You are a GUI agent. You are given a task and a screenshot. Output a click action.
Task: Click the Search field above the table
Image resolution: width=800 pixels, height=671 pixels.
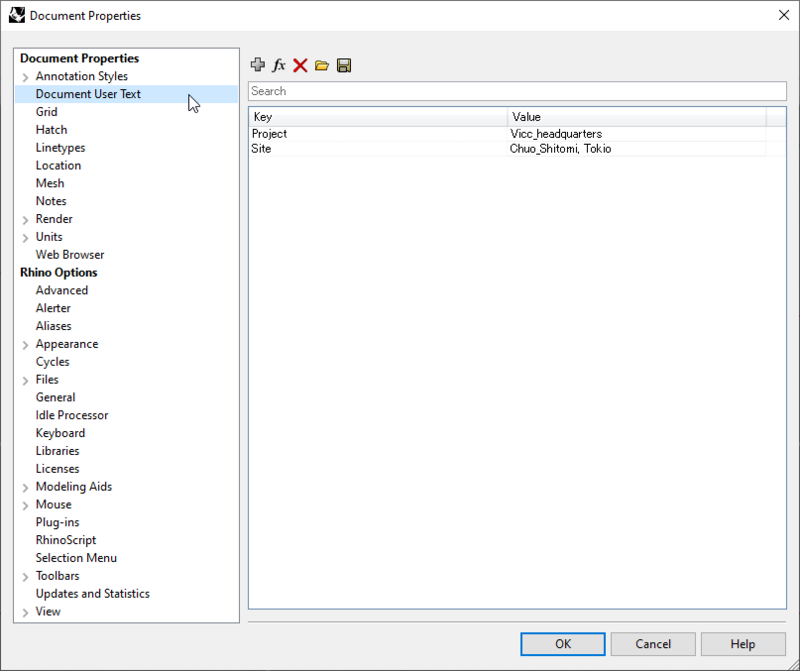[517, 91]
